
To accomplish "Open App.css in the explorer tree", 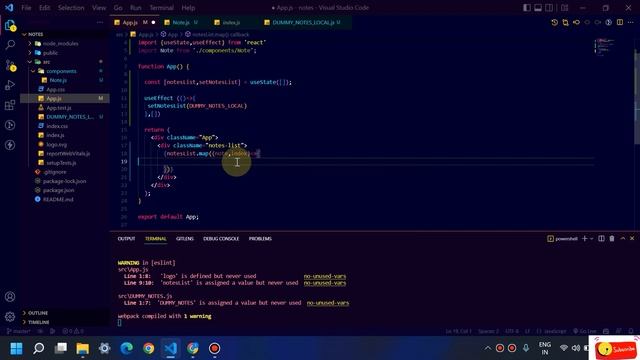I will (x=65, y=89).
